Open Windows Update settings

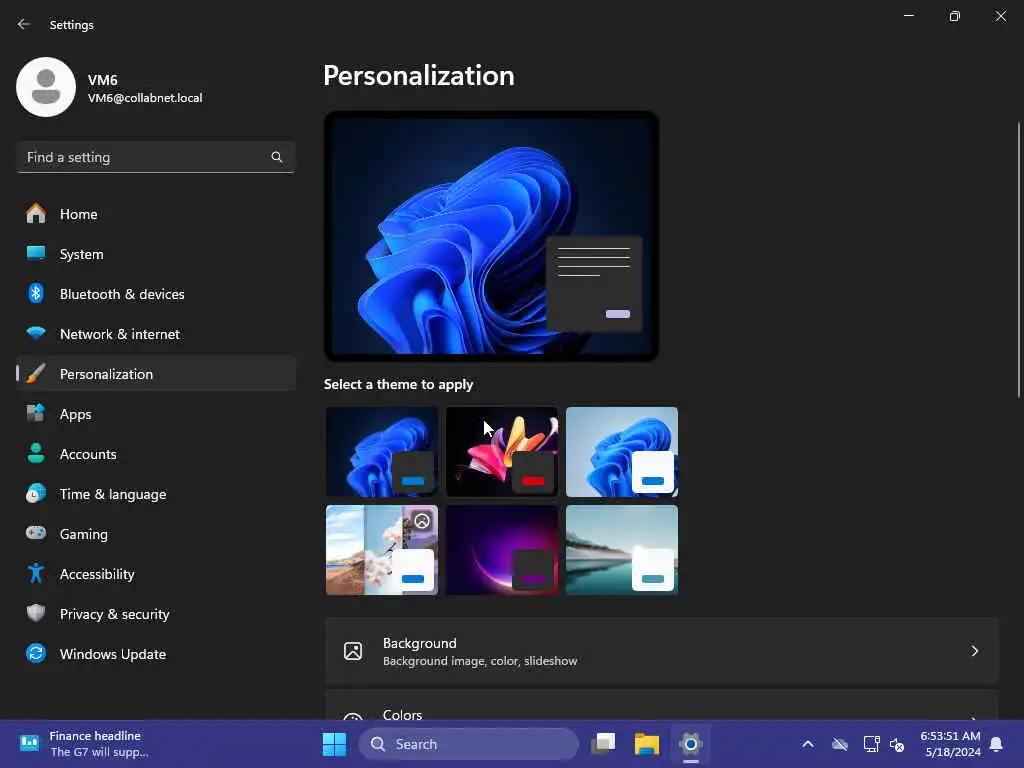pos(156,654)
